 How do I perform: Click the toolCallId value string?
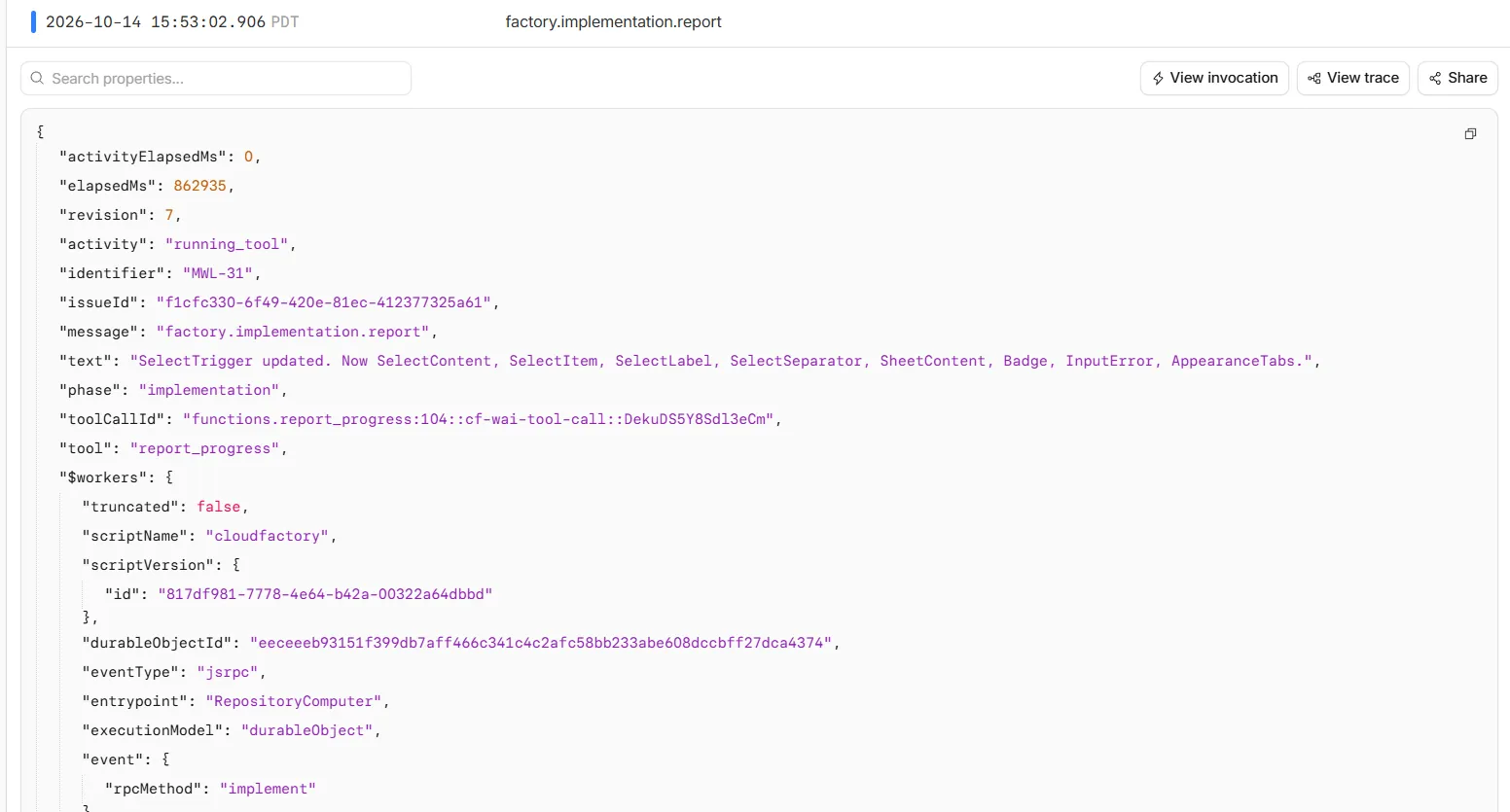coord(479,419)
